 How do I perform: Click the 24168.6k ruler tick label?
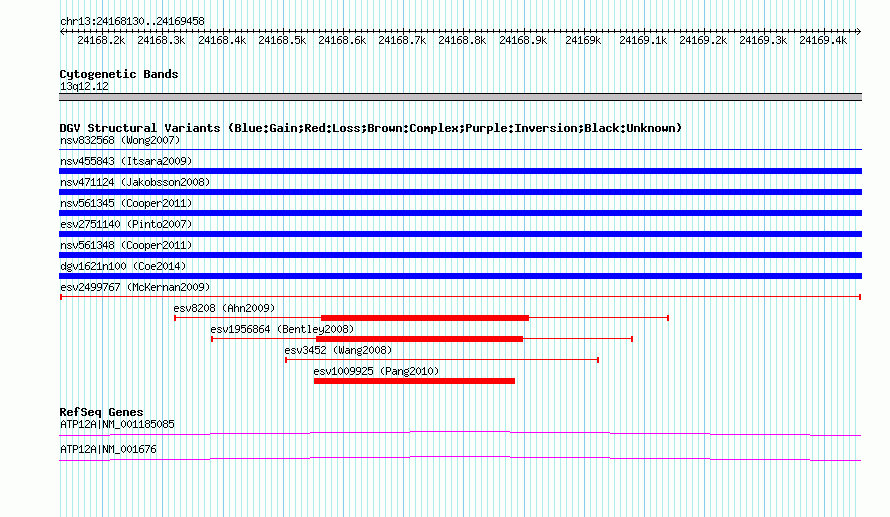point(342,40)
